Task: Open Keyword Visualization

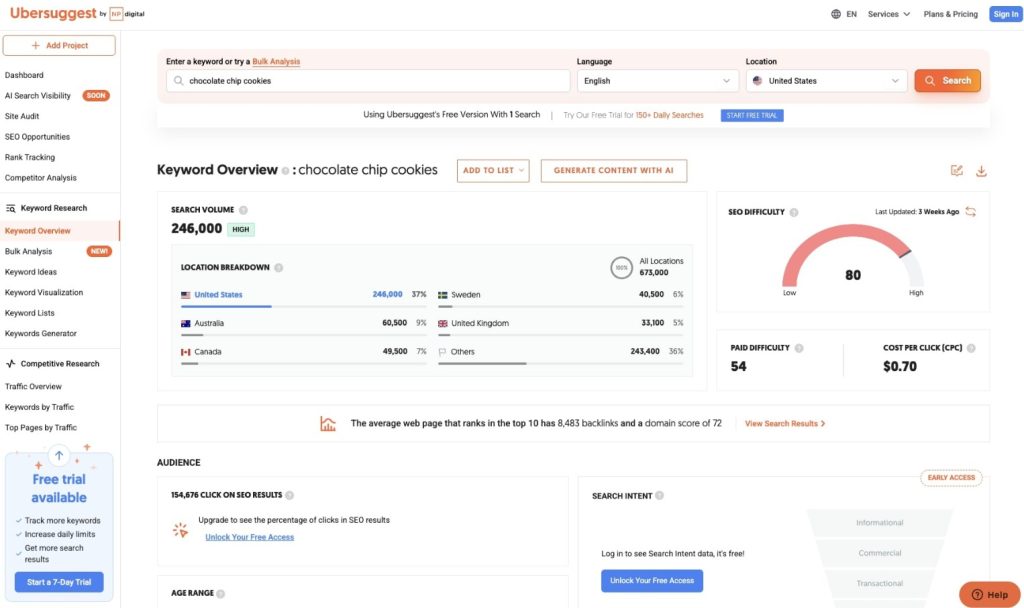Action: (44, 293)
